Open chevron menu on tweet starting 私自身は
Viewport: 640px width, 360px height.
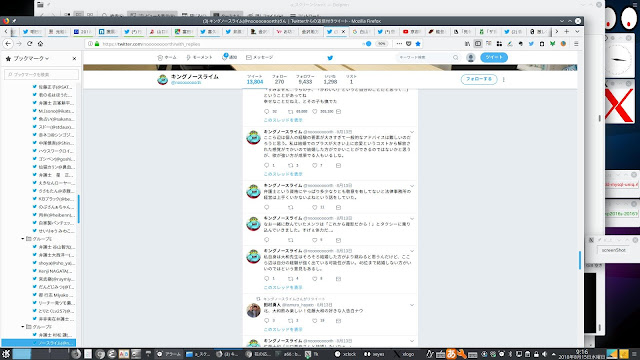pyautogui.click(x=411, y=251)
